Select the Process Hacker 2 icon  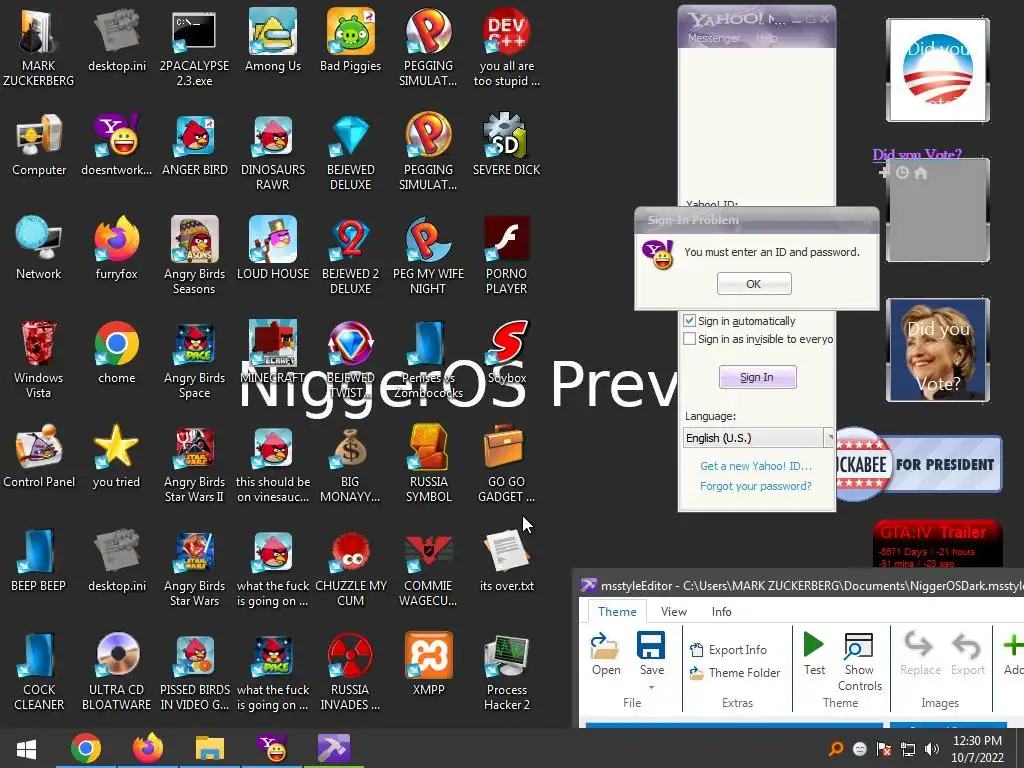(x=507, y=671)
